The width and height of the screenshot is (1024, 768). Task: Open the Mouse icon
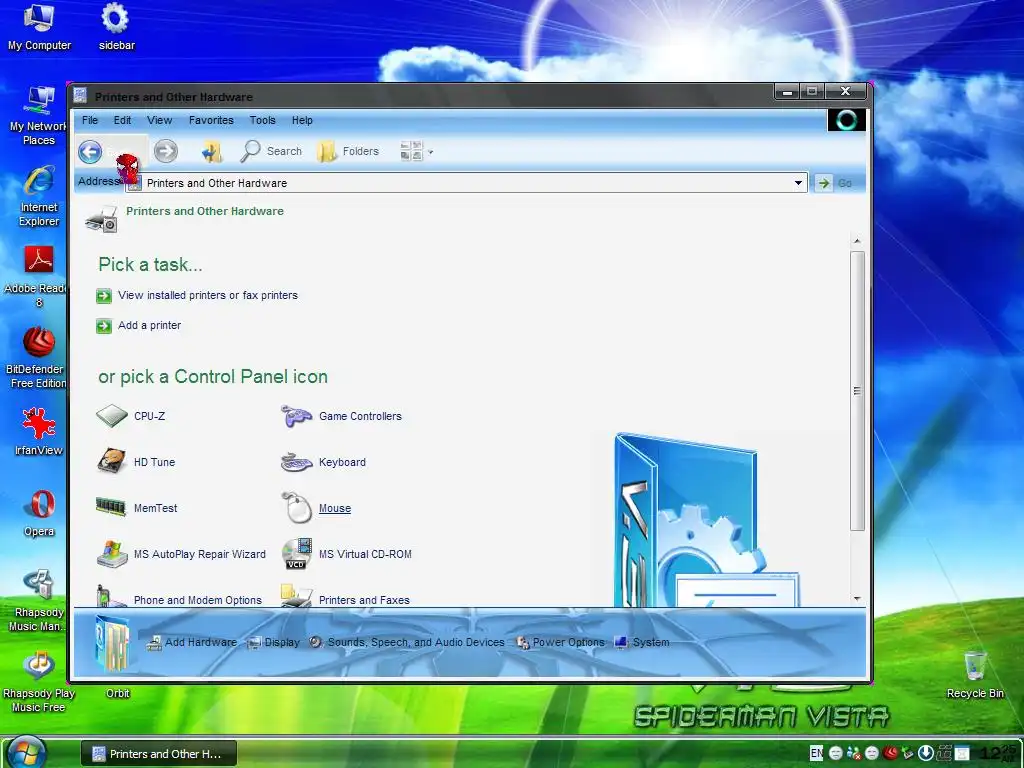click(297, 507)
